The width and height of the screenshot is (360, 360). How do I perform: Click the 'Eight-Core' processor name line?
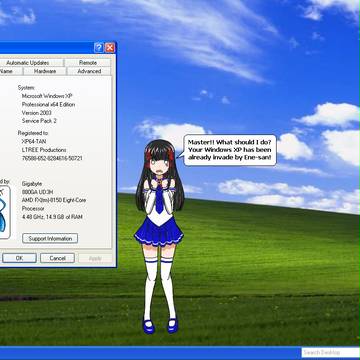coord(54,200)
